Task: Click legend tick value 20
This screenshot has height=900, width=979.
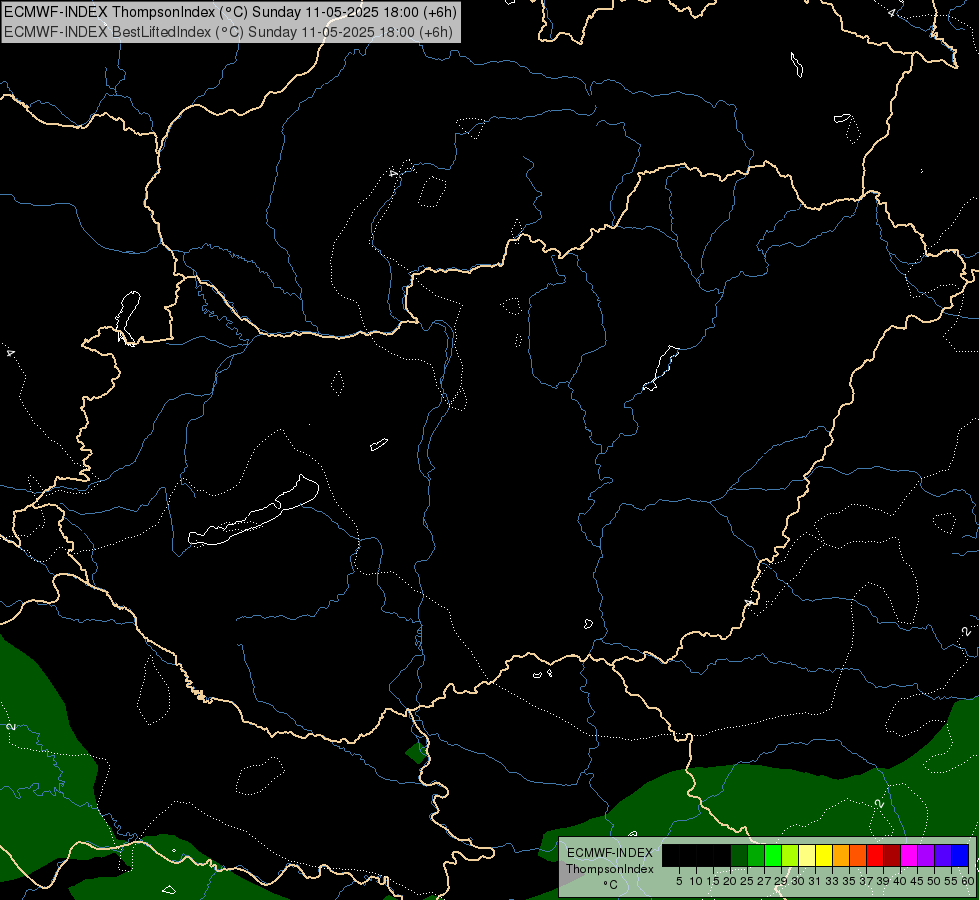Action: [729, 881]
